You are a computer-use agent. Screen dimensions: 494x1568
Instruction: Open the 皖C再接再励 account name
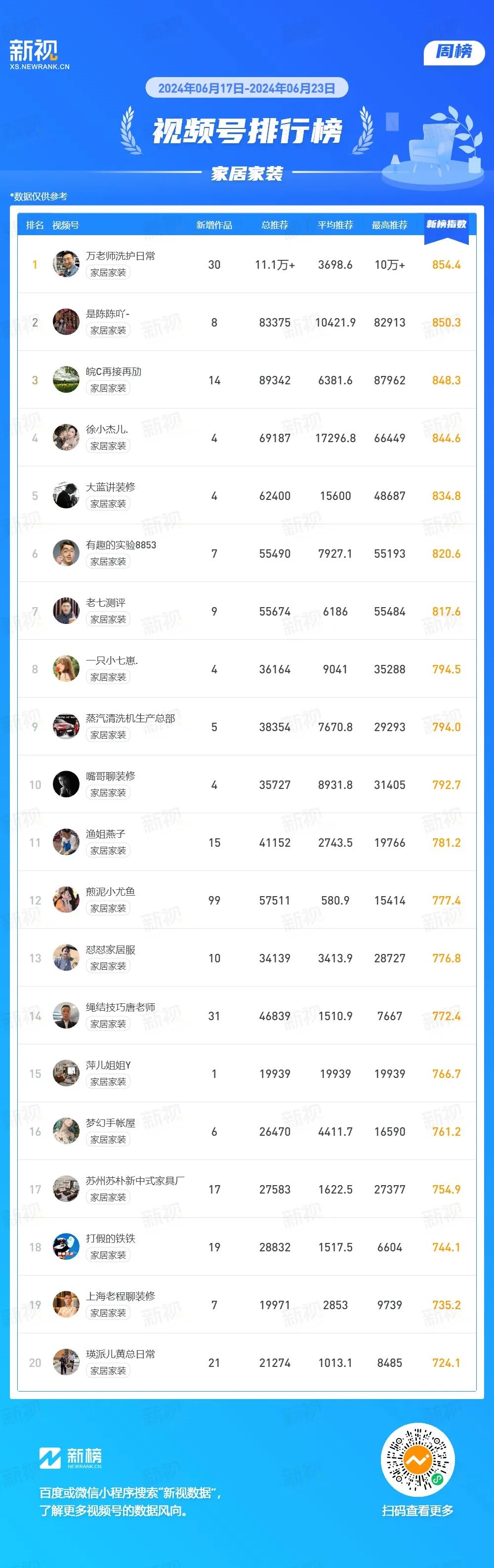114,371
